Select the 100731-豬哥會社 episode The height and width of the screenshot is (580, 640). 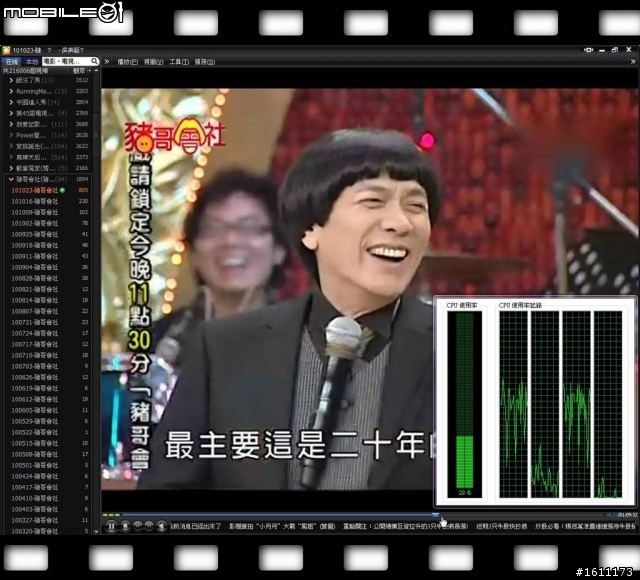35,322
